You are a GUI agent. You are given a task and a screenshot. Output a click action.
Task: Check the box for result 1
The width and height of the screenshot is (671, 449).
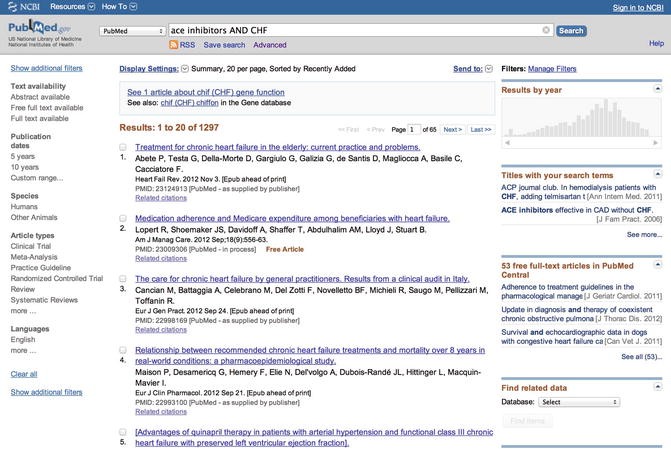tap(123, 147)
